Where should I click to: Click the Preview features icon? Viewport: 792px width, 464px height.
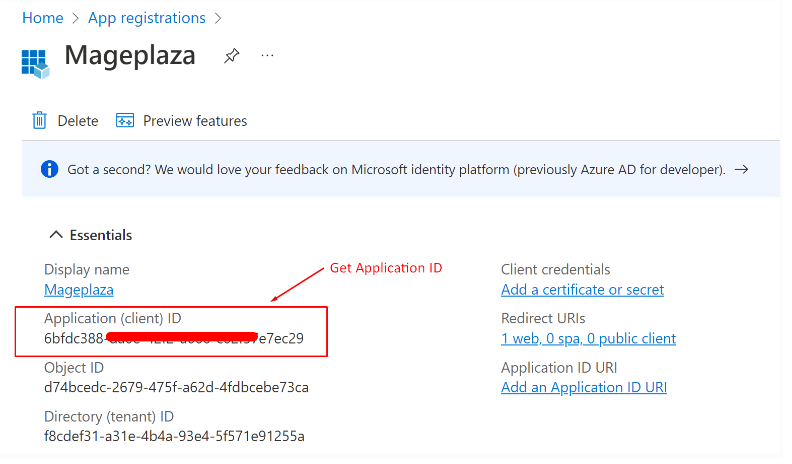point(125,121)
